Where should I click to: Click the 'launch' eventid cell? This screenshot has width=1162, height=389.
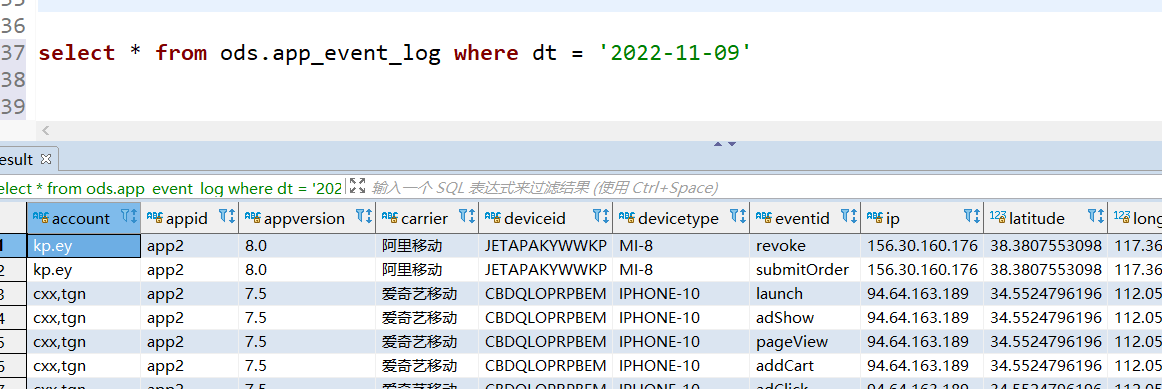pos(805,293)
